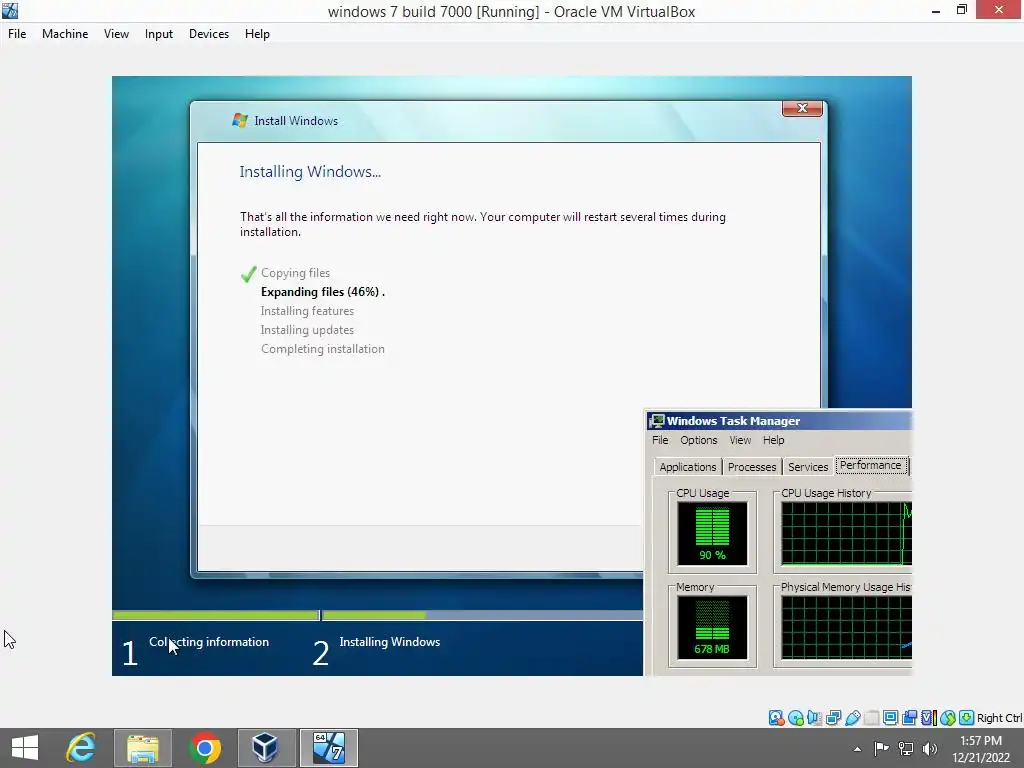The image size is (1024, 768).
Task: Click the Installing Windows progress bar
Action: click(x=482, y=615)
